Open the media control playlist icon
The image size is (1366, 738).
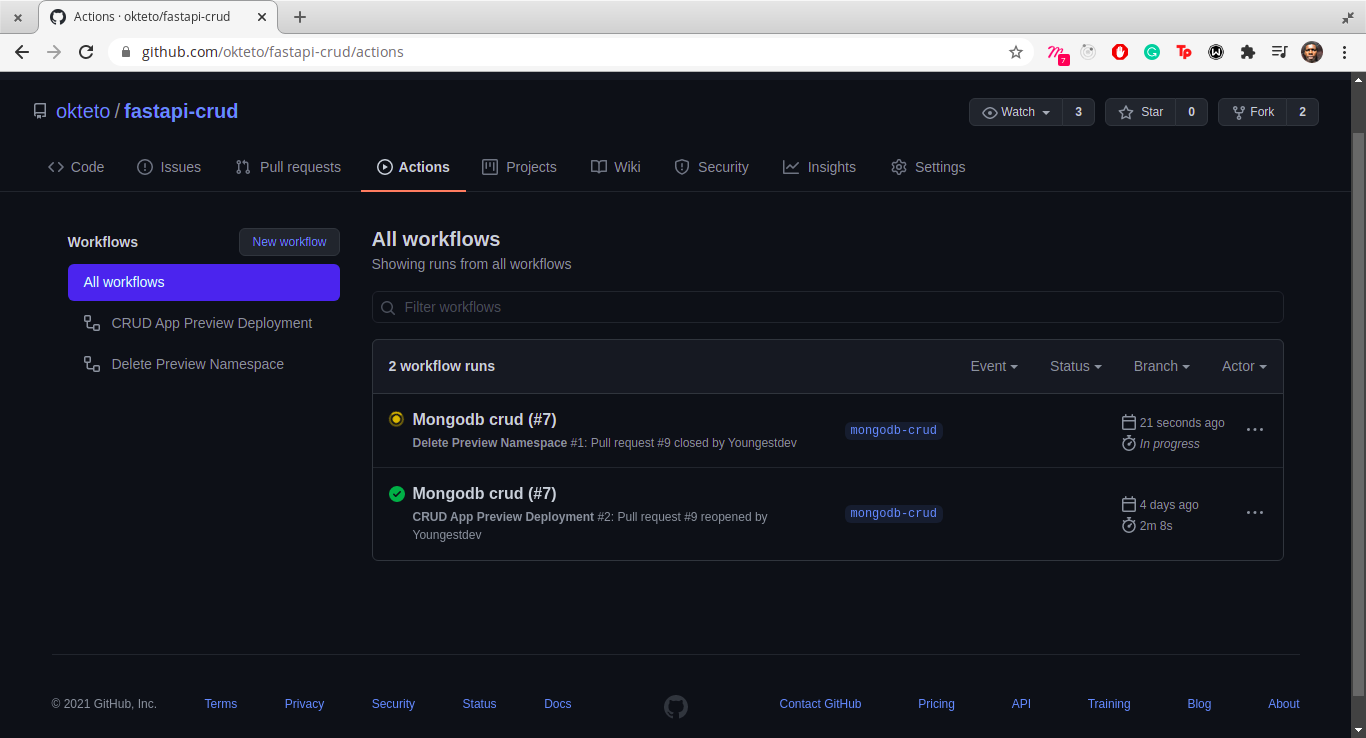point(1280,52)
